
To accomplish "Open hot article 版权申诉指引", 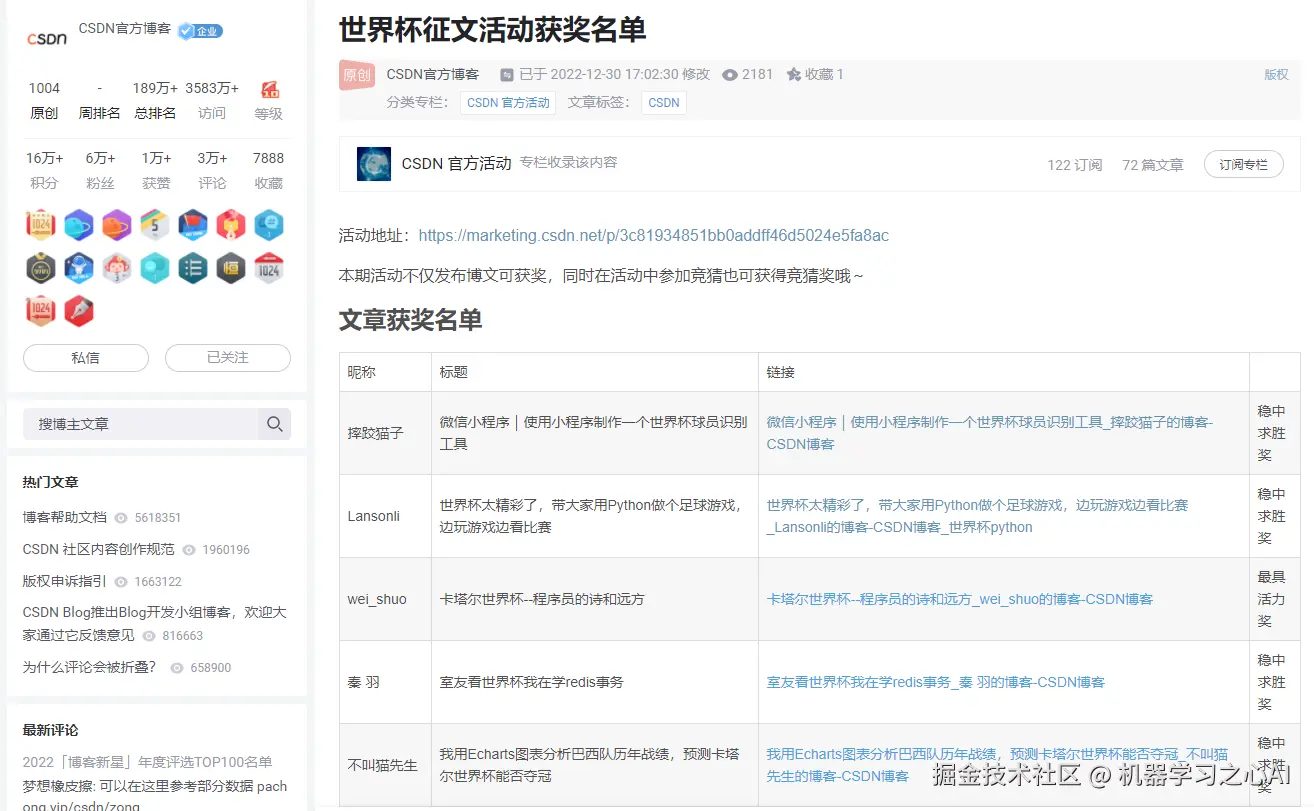I will (x=65, y=581).
